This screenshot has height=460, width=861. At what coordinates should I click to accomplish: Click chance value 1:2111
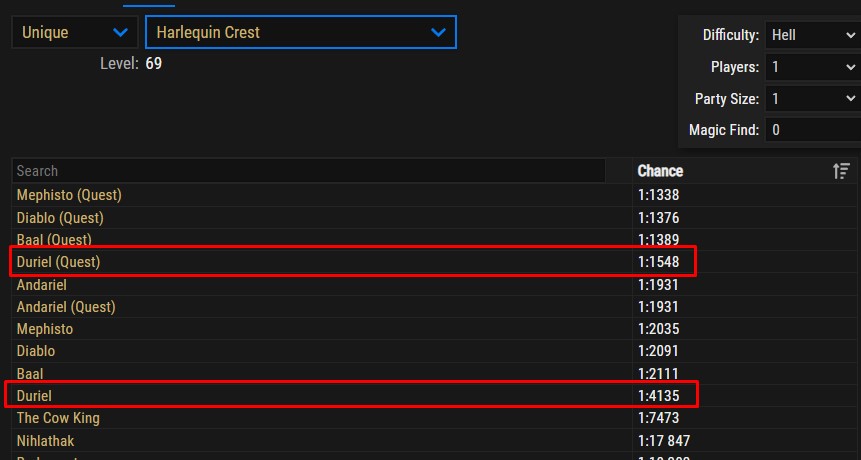(x=658, y=374)
